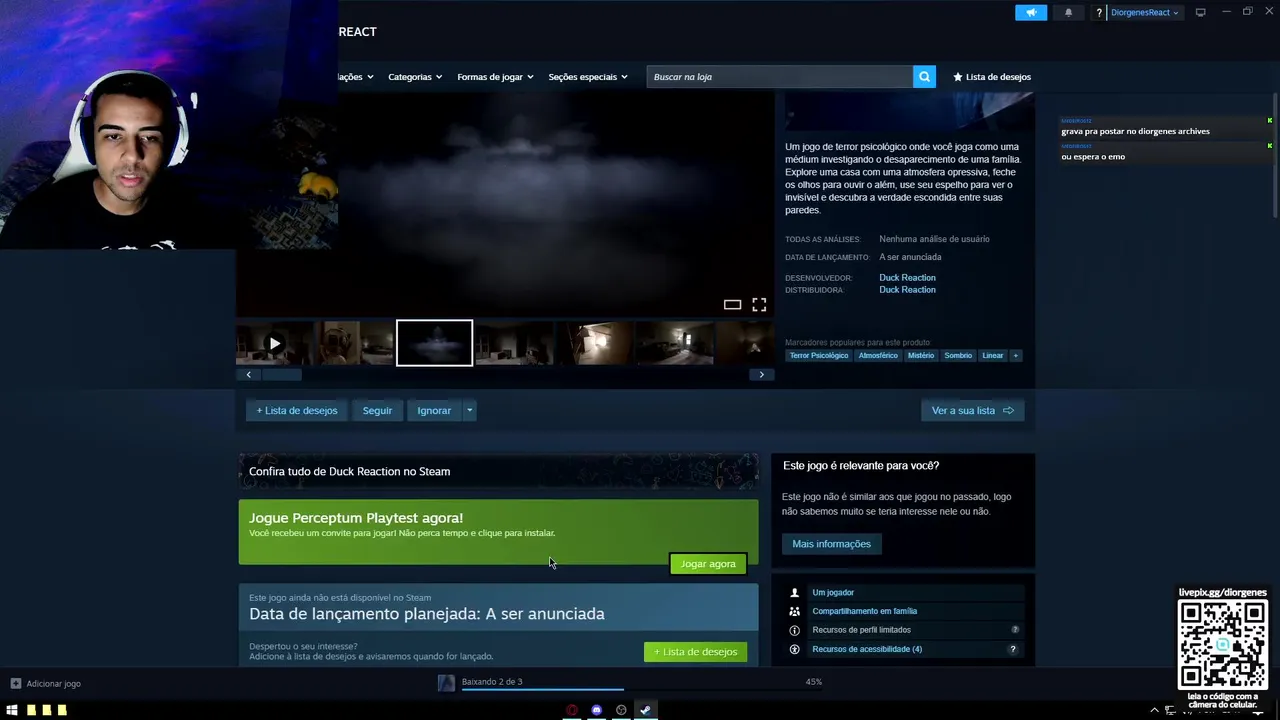This screenshot has height=720, width=1280.
Task: Open the notifications bell
Action: [x=1068, y=12]
